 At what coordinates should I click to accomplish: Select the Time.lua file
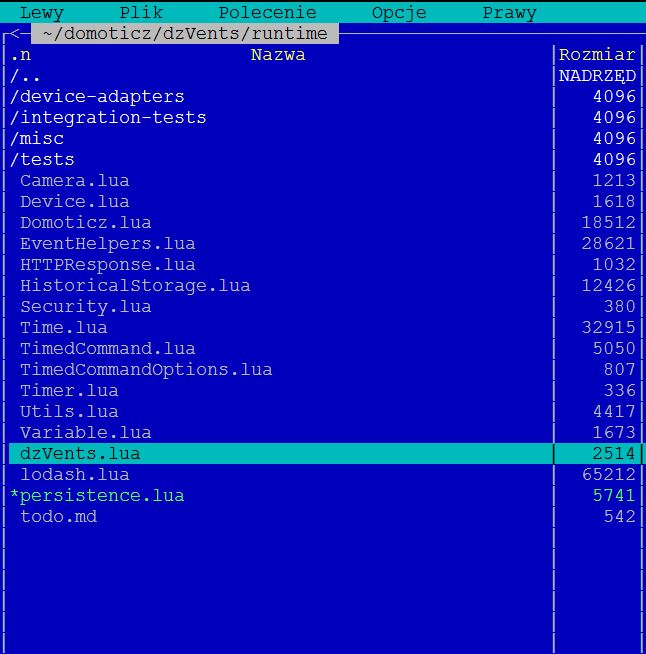64,327
